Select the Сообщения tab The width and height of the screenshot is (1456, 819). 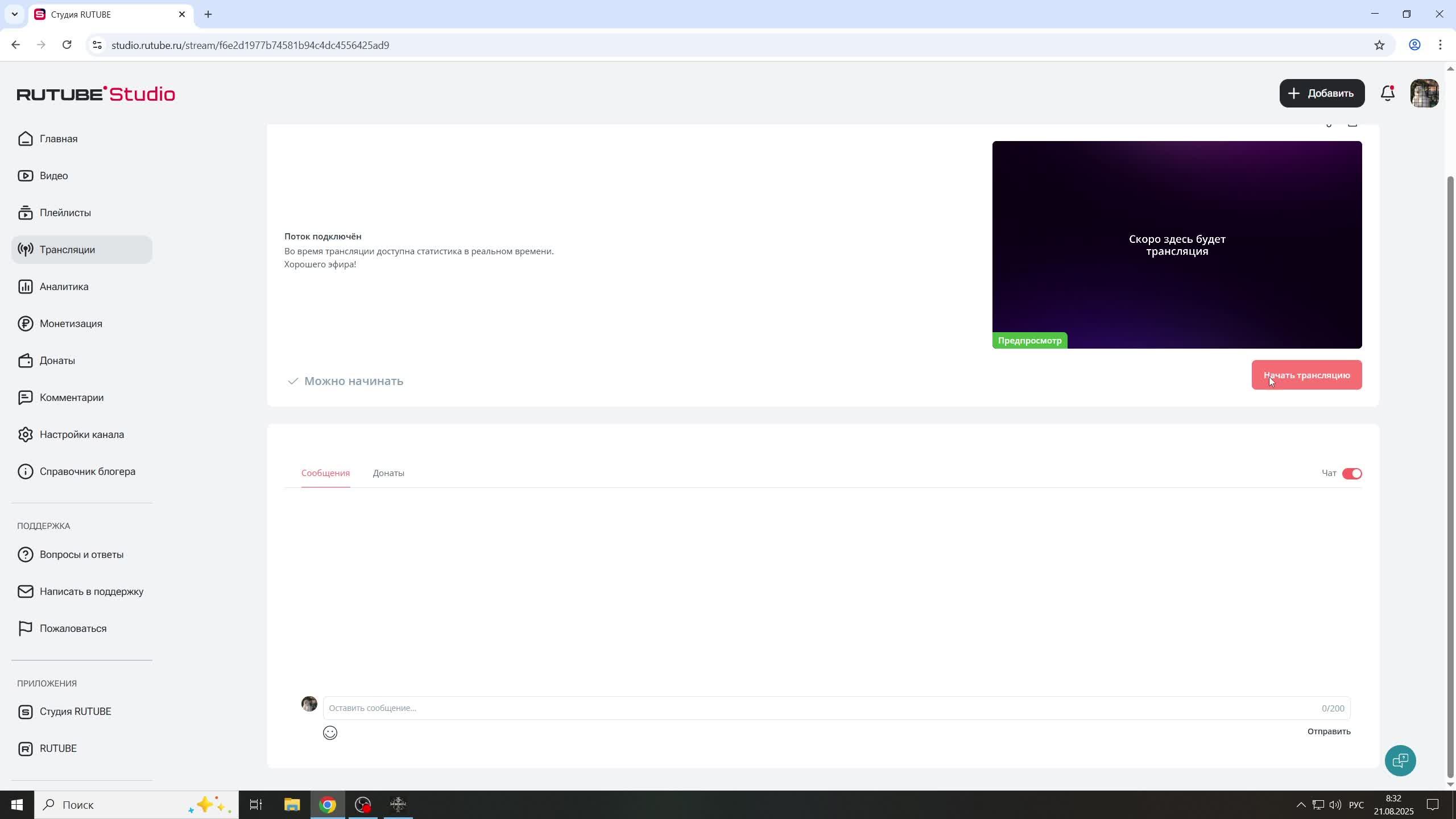point(325,473)
